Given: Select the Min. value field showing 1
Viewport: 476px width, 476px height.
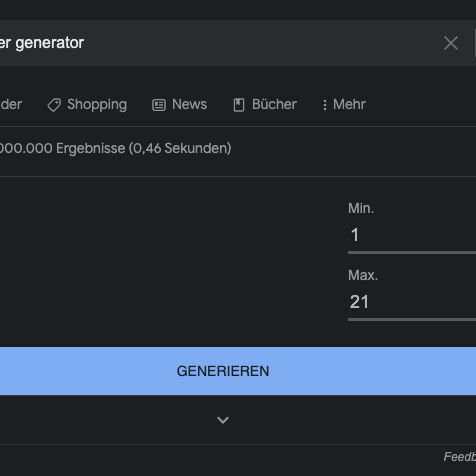Looking at the screenshot, I should click(x=412, y=235).
